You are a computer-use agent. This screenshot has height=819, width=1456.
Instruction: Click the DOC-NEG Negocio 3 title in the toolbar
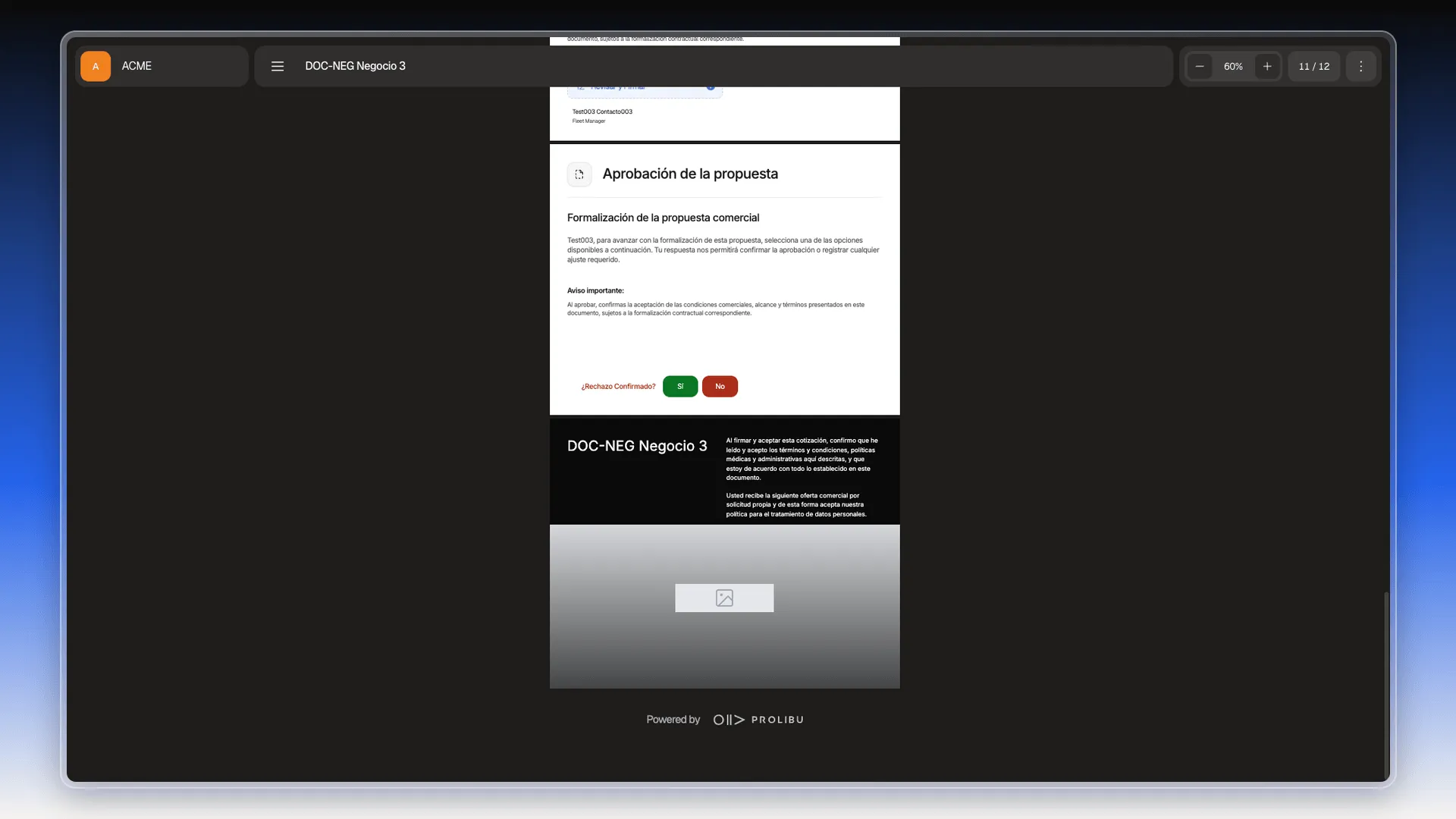point(355,66)
